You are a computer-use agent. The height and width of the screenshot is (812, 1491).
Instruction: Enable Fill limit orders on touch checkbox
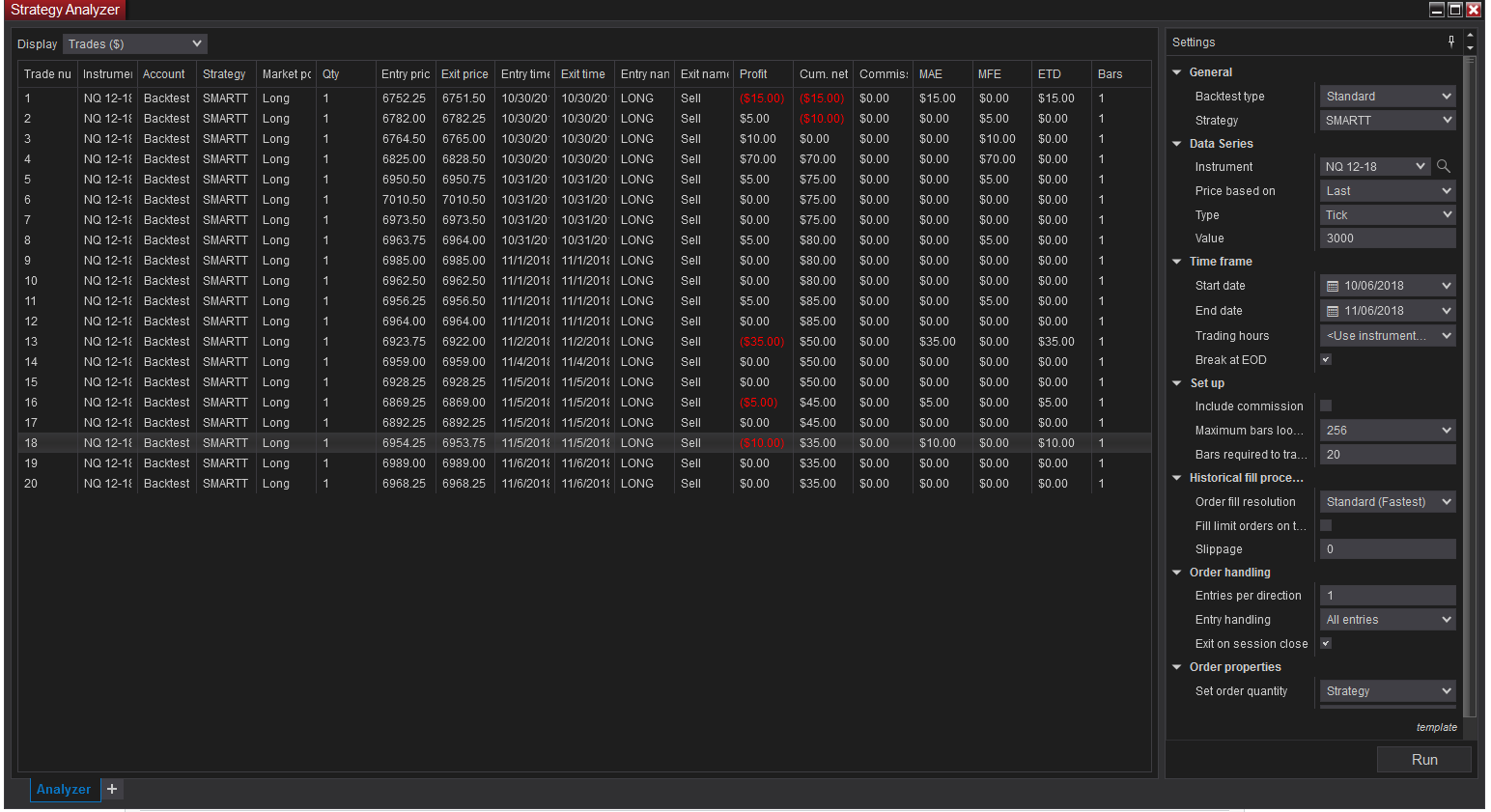(x=1326, y=525)
